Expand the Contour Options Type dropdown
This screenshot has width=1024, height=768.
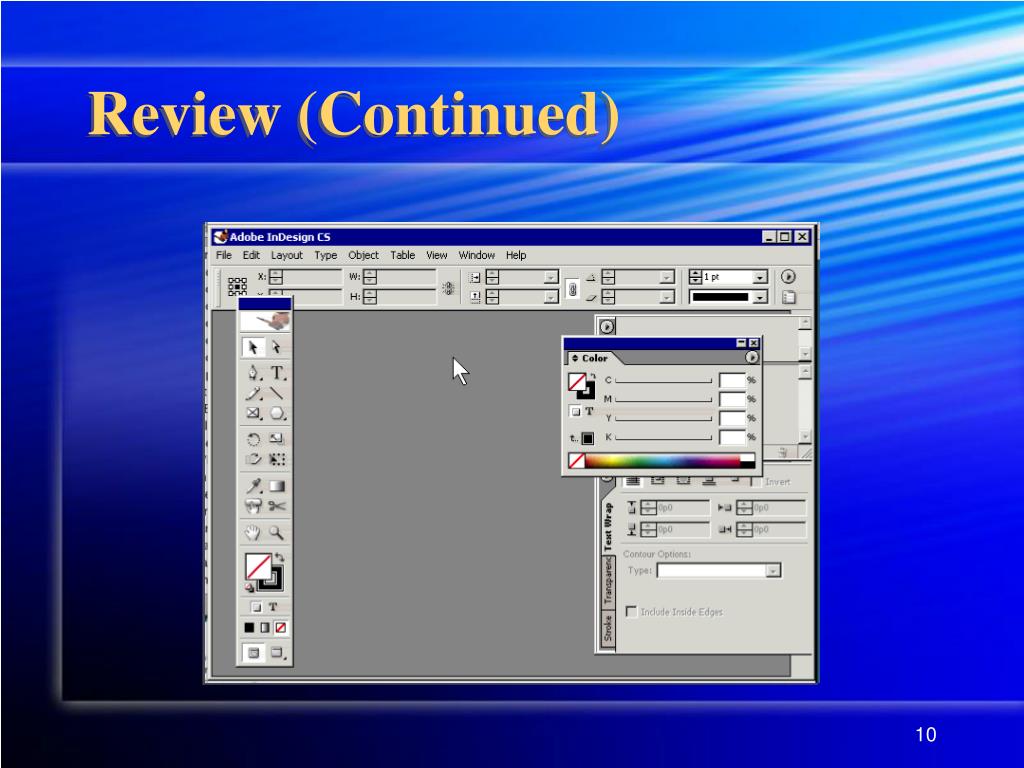773,571
